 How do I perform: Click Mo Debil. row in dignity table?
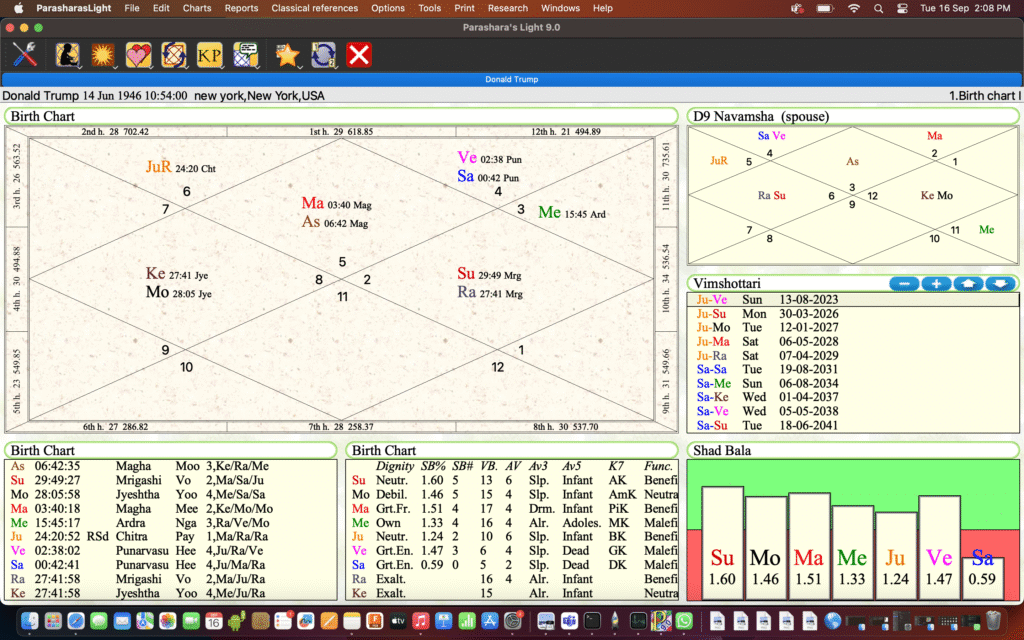[512, 494]
